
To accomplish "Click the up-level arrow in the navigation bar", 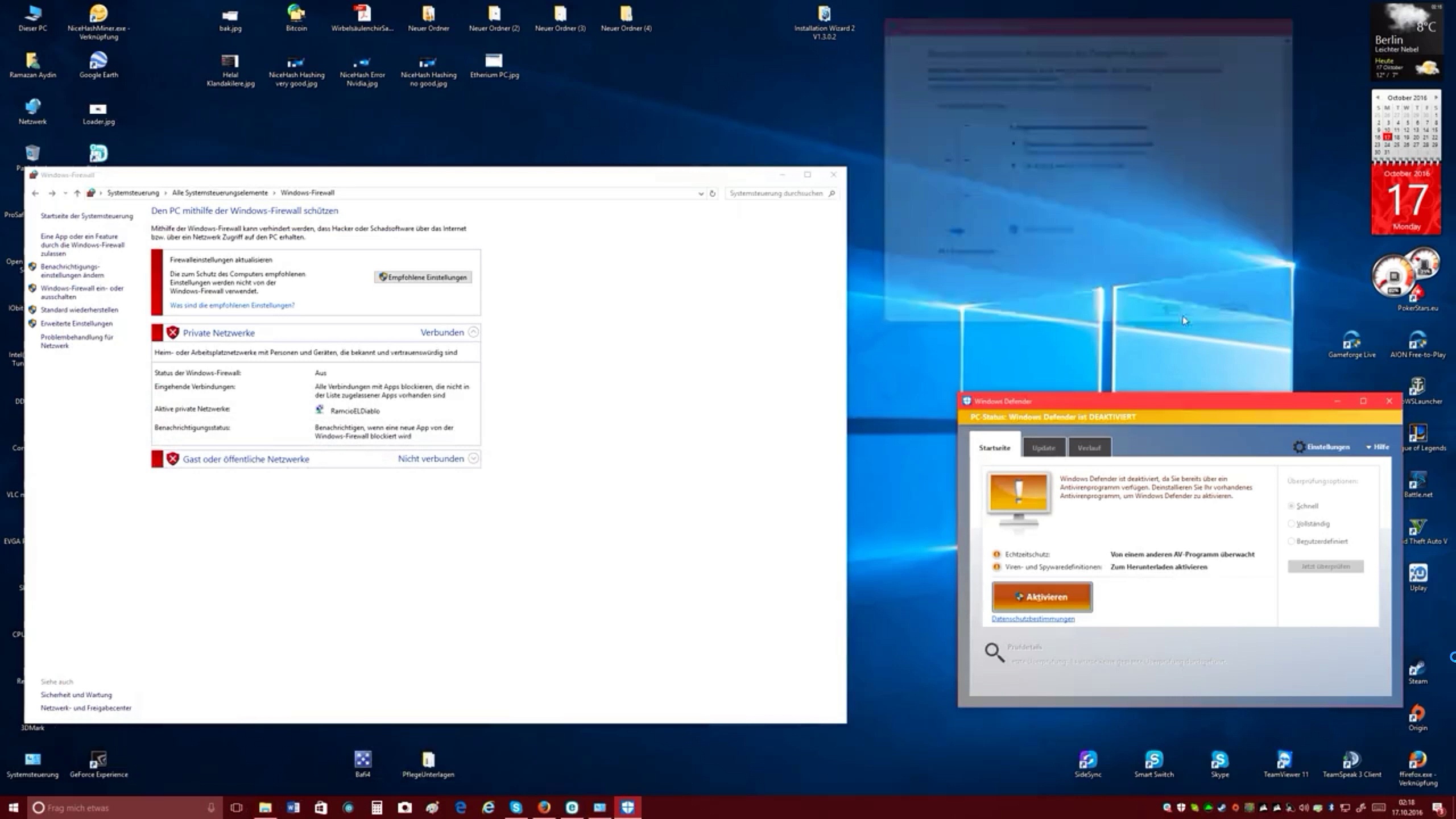I will tap(77, 193).
